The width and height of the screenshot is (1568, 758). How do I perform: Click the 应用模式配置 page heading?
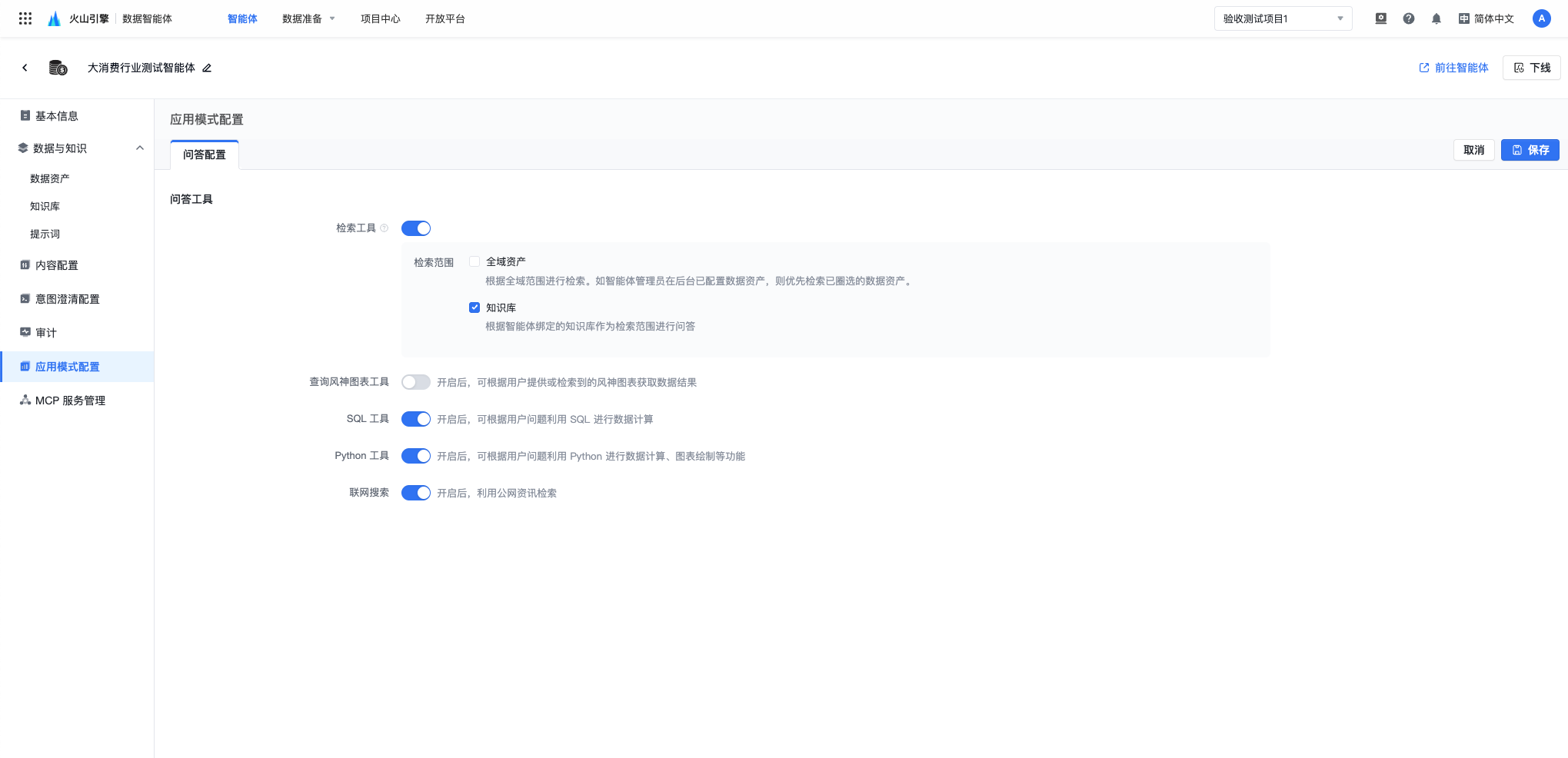tap(207, 119)
